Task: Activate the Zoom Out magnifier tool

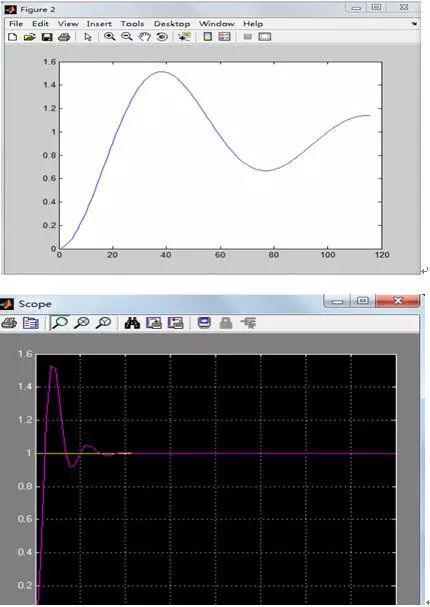Action: coord(127,36)
